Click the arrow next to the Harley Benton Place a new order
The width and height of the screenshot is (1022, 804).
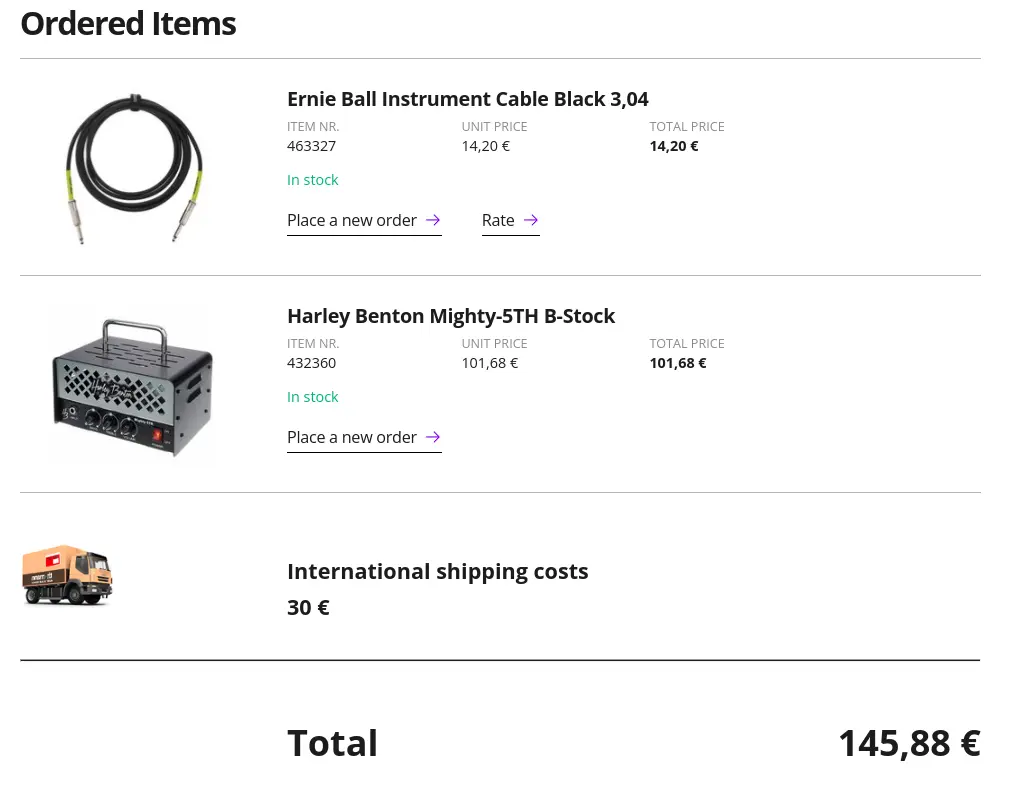(433, 437)
